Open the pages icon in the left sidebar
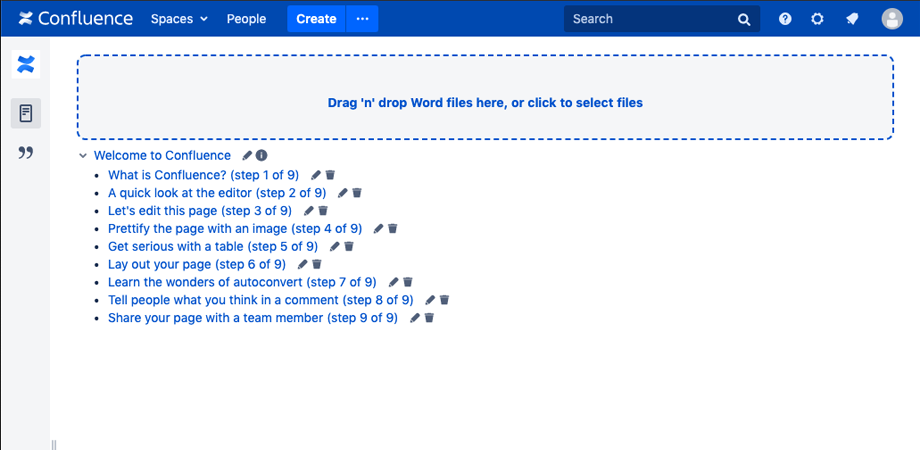The image size is (920, 450). pyautogui.click(x=26, y=113)
